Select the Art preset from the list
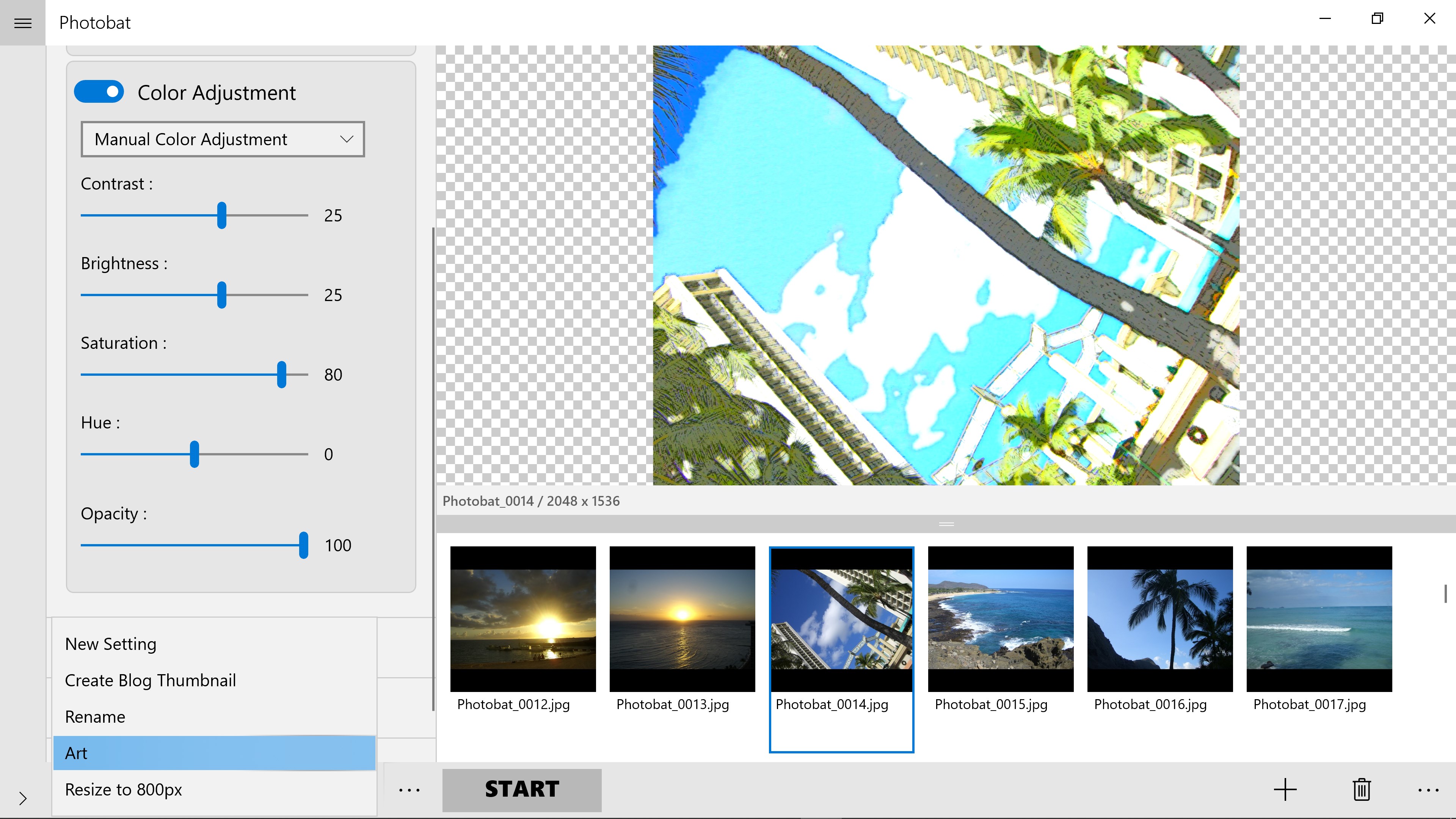The width and height of the screenshot is (1456, 819). point(214,753)
